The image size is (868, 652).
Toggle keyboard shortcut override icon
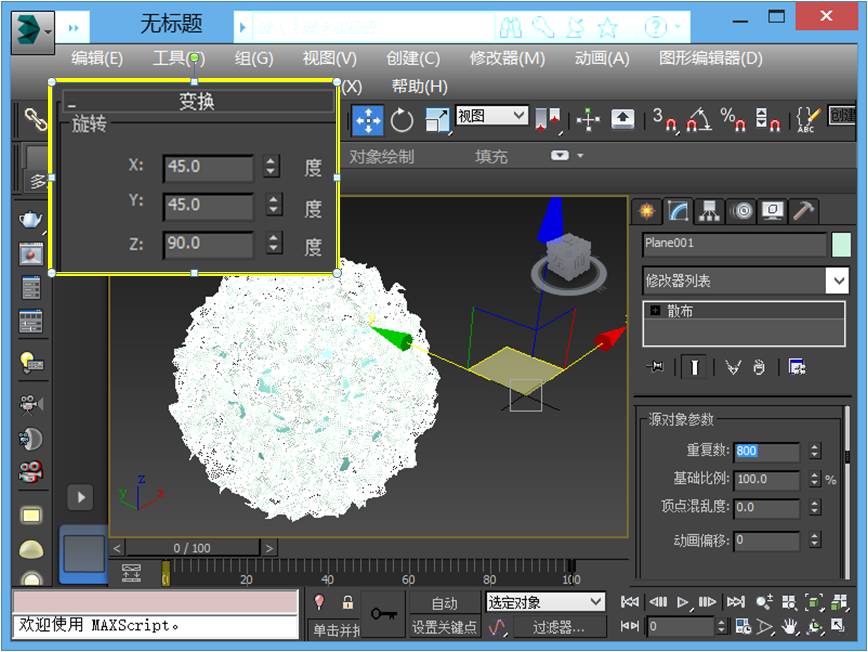(623, 118)
